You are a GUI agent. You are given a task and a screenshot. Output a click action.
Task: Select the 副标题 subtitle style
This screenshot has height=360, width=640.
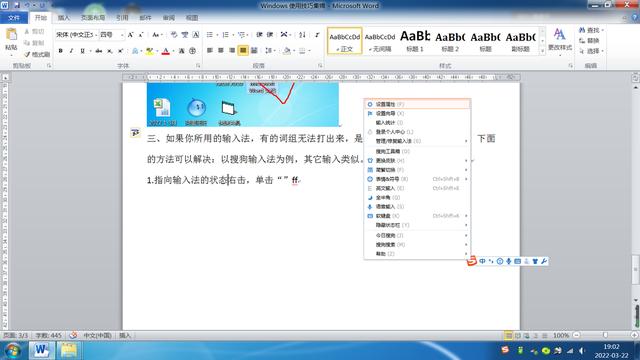[520, 41]
